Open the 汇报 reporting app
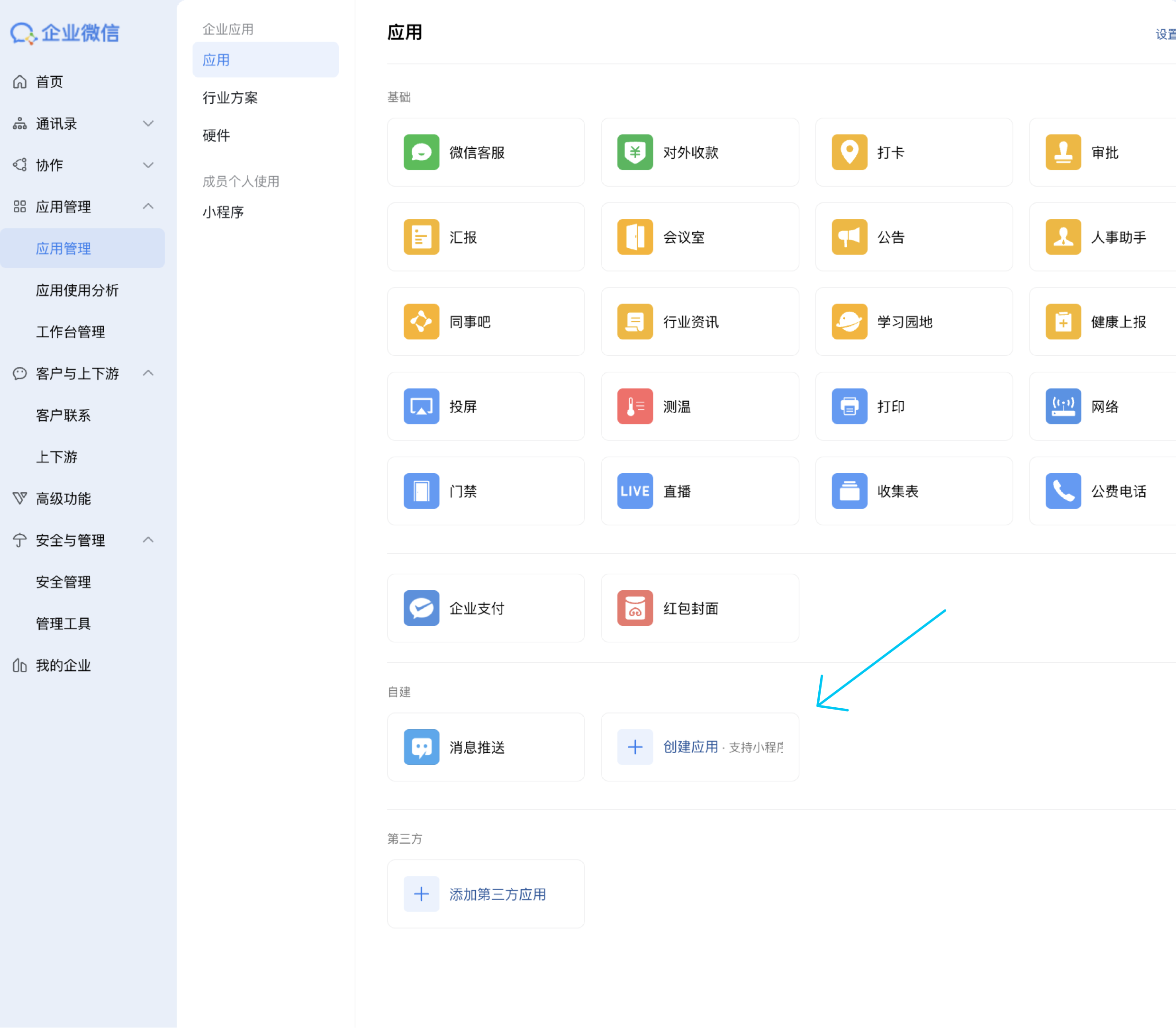 [x=485, y=236]
